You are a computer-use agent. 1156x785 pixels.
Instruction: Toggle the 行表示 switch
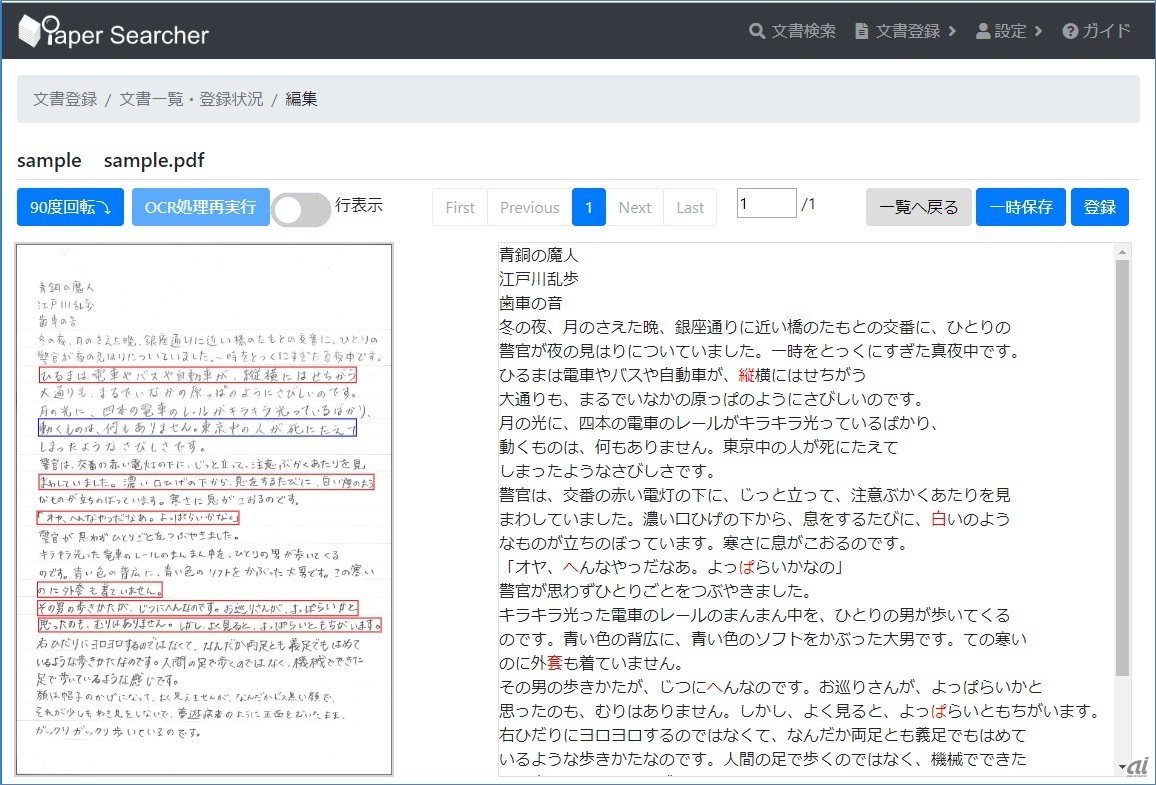(x=300, y=208)
